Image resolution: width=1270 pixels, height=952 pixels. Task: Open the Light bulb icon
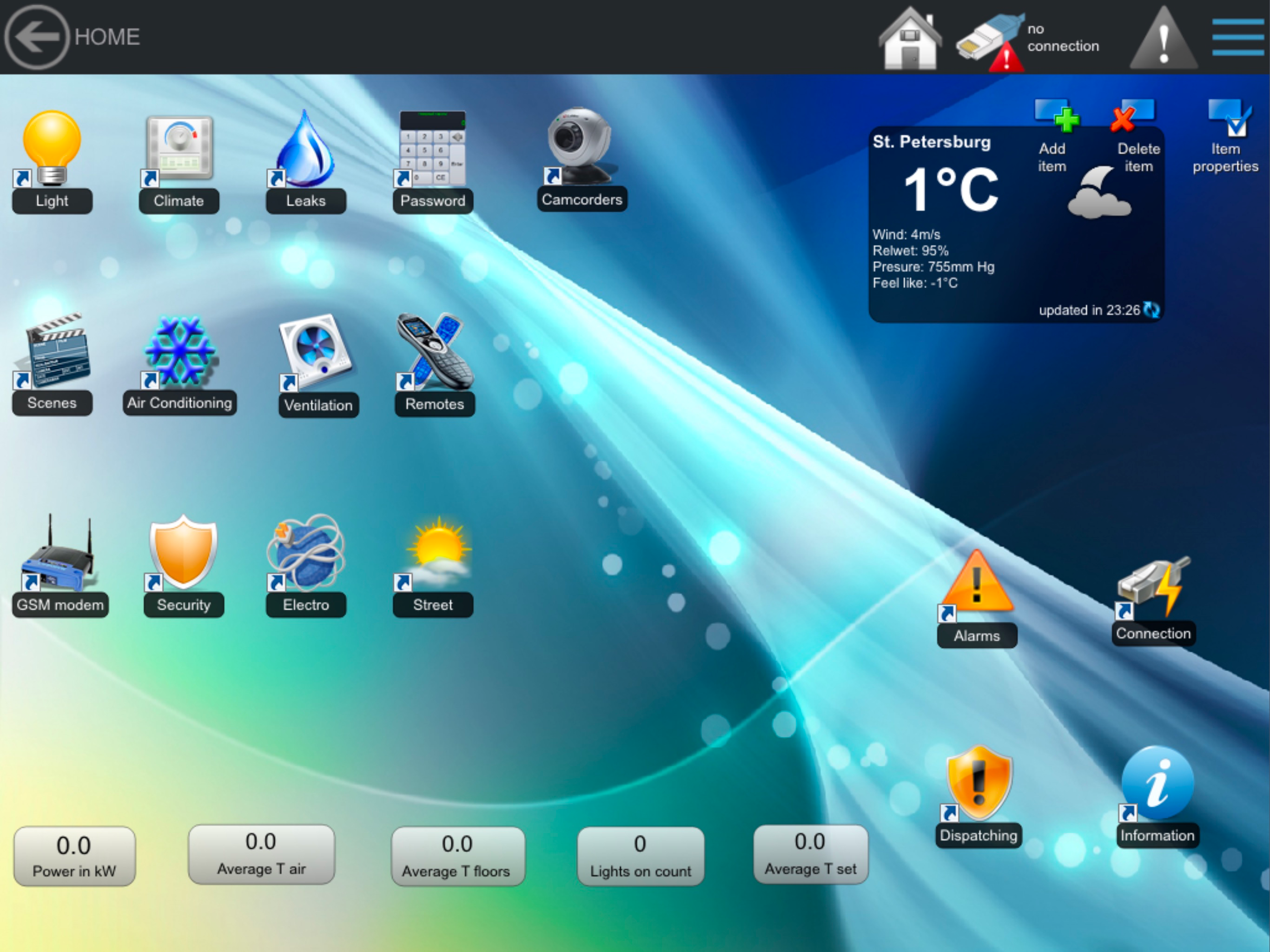[x=52, y=148]
